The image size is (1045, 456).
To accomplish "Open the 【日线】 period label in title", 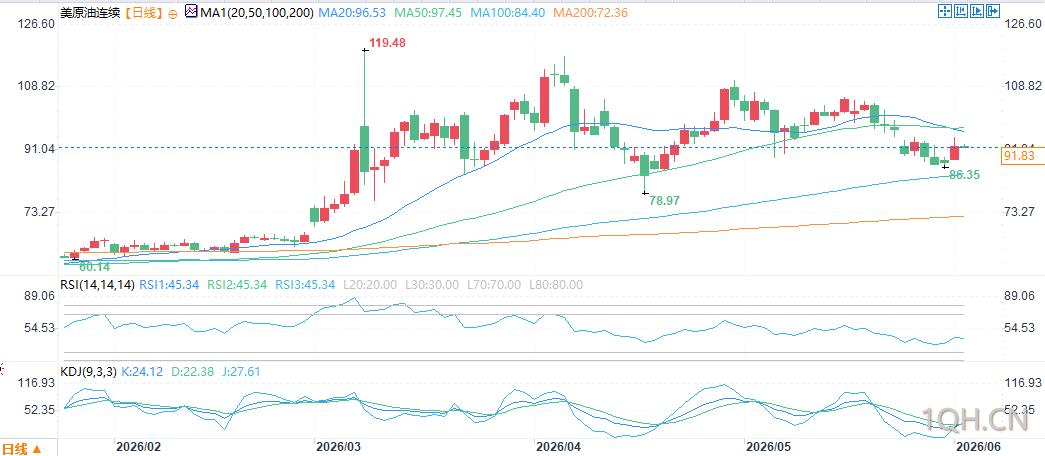I will [x=143, y=13].
